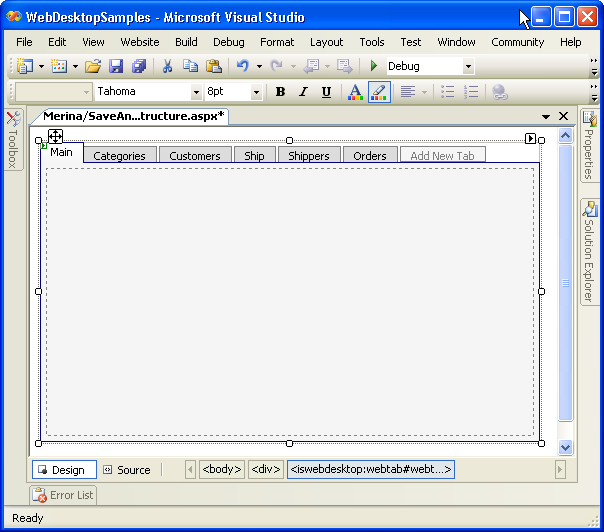Click the Add New Tab button
The height and width of the screenshot is (532, 604).
pos(442,156)
